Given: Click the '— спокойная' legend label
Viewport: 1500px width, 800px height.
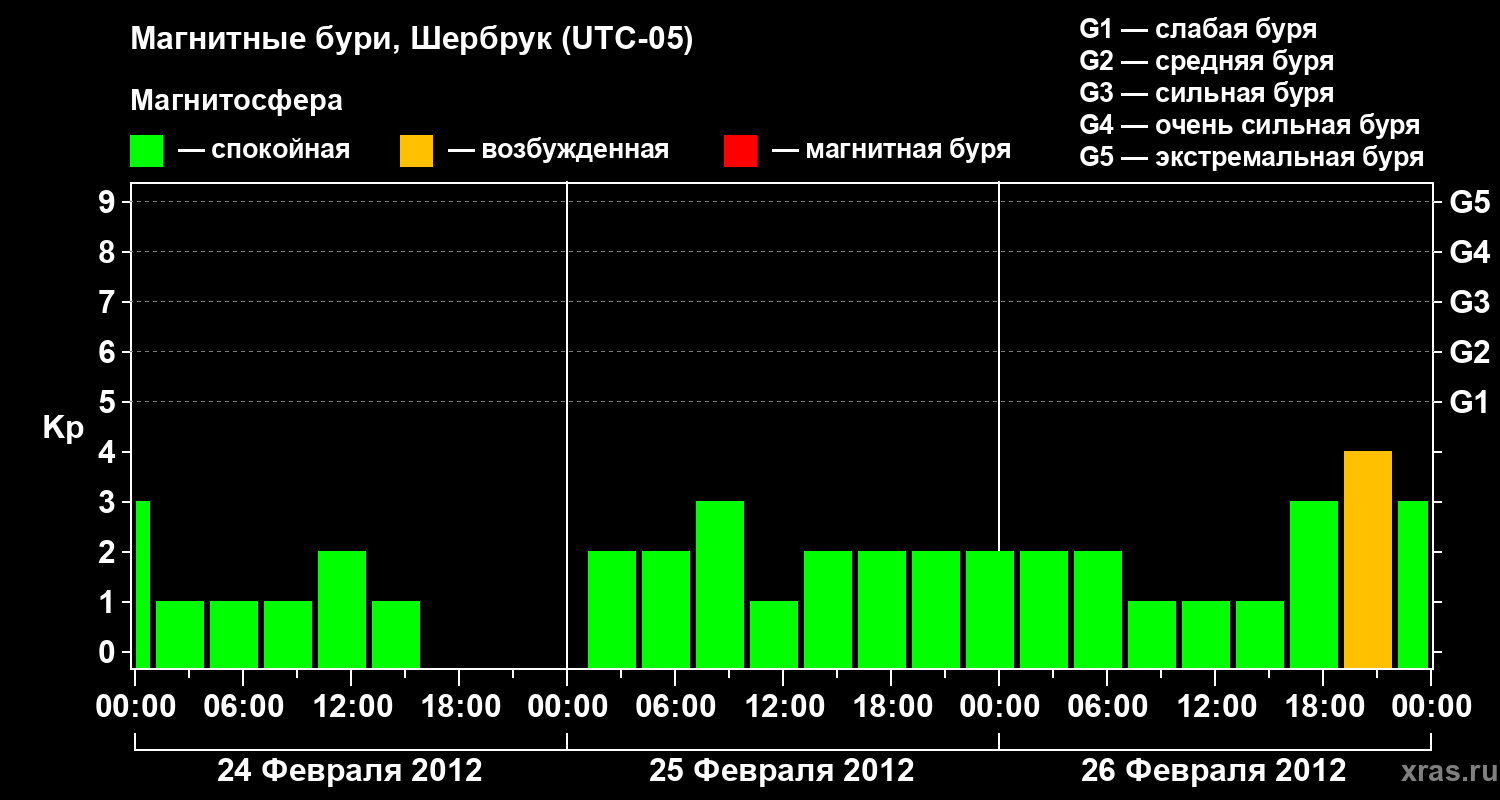Looking at the screenshot, I should click(264, 151).
